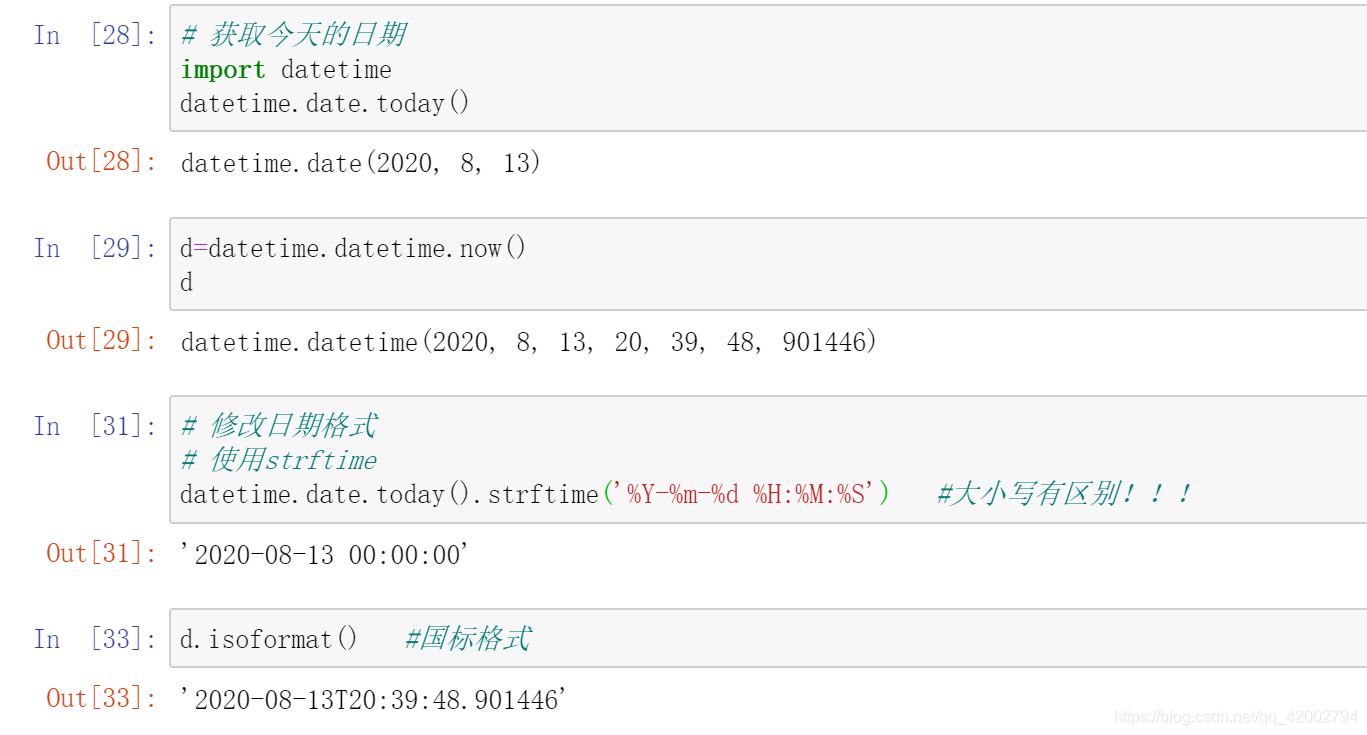Click the In [31] prompt label
This screenshot has height=735, width=1367.
click(x=95, y=426)
